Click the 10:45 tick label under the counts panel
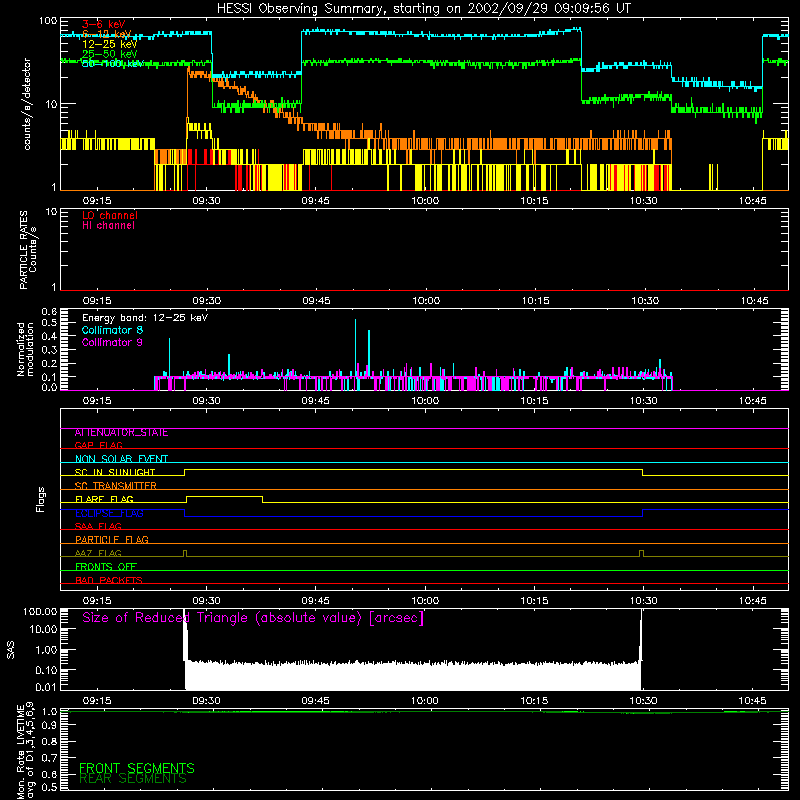 753,201
